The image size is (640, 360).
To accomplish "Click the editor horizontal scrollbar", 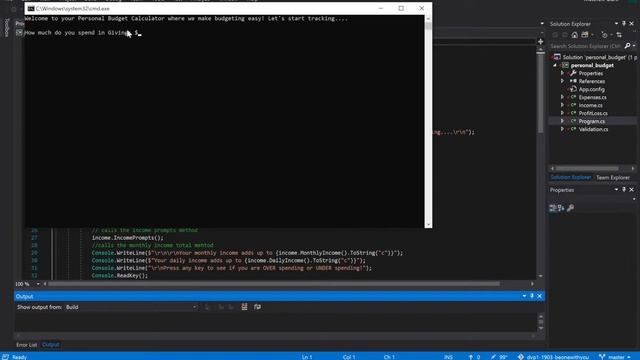I will click(x=273, y=284).
